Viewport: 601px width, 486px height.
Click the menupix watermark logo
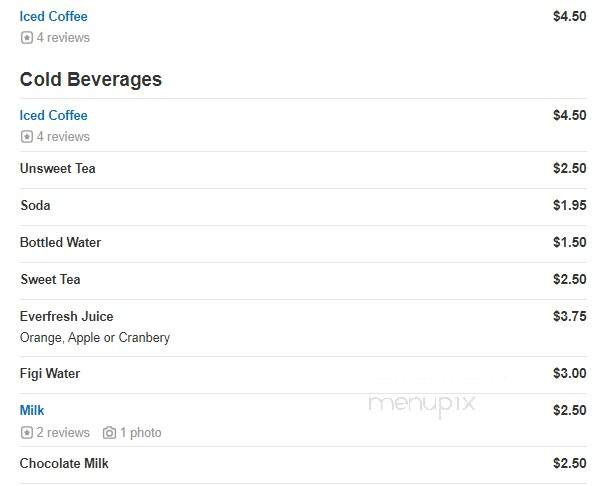(x=422, y=404)
